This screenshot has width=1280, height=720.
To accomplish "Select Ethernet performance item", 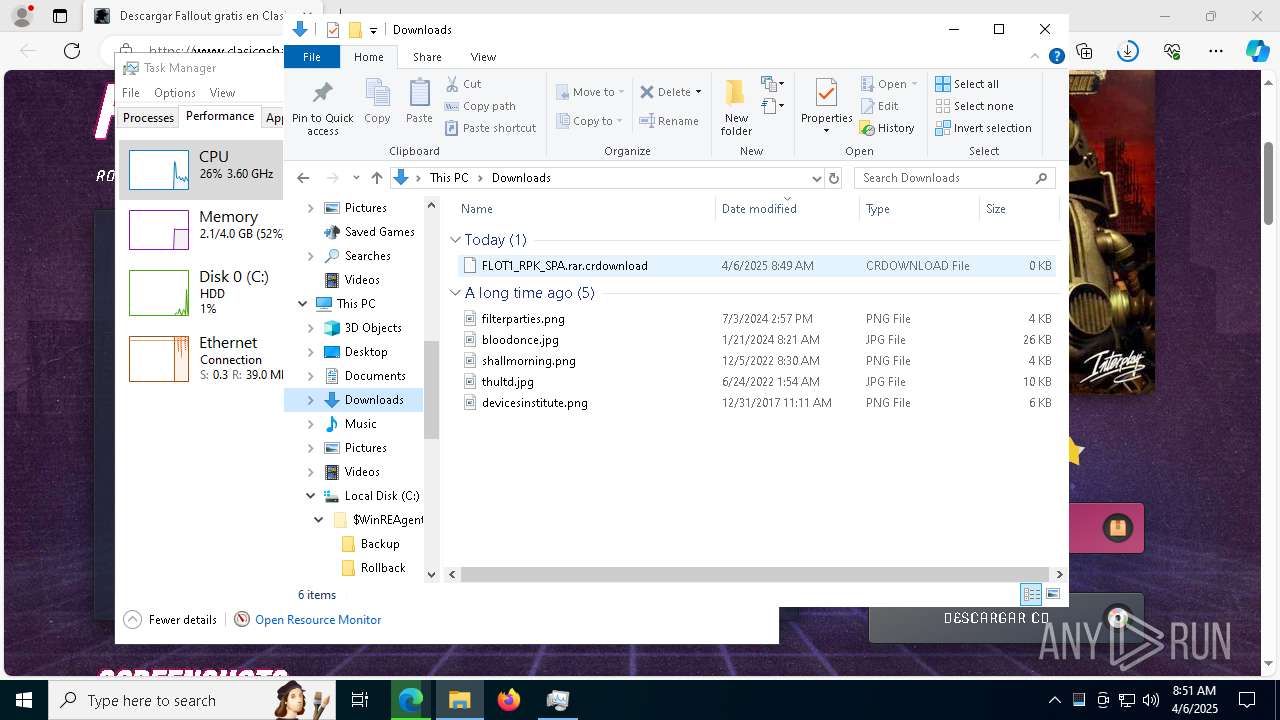I will pos(200,358).
